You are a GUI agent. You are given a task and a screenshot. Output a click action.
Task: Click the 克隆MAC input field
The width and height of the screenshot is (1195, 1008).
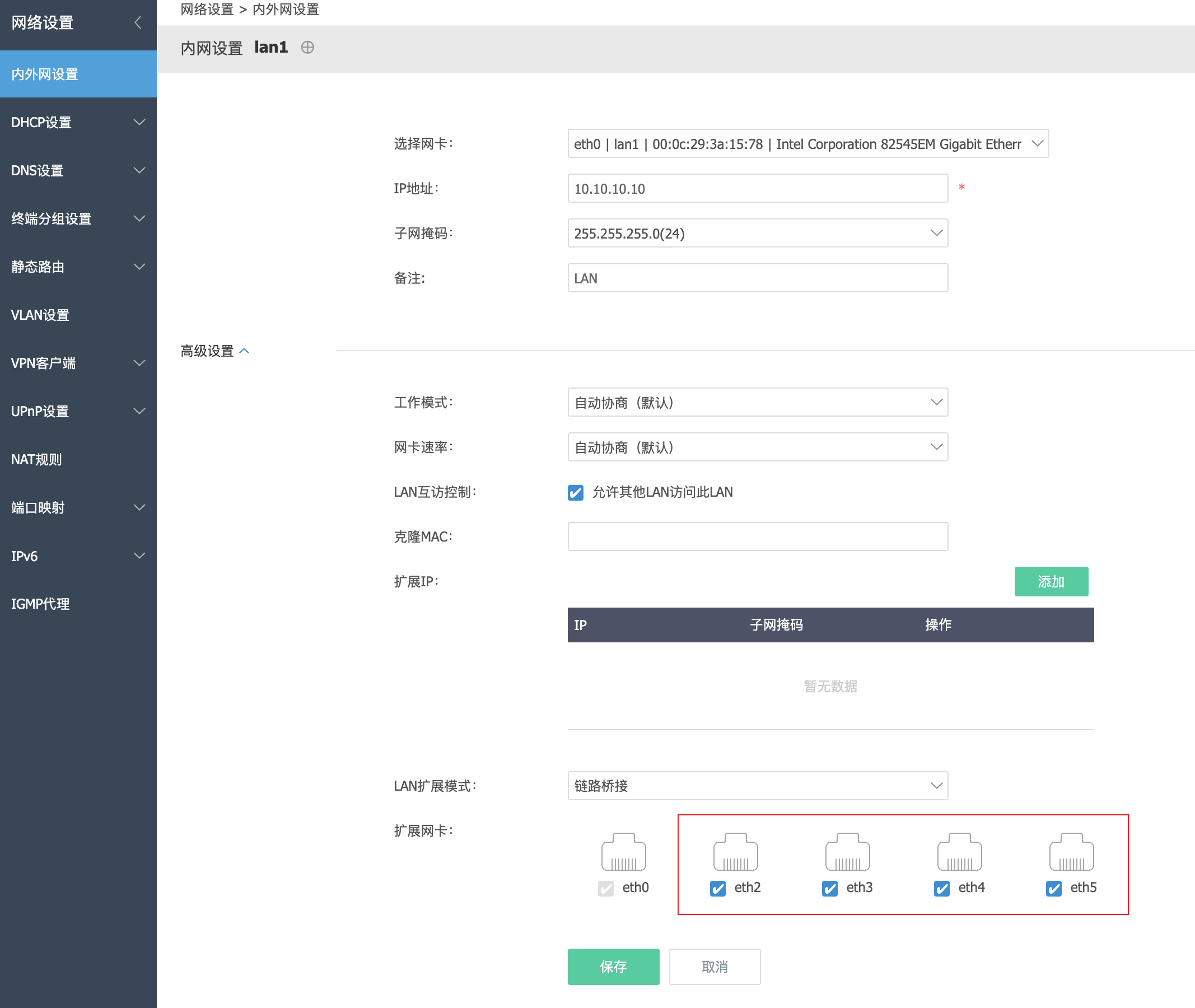(757, 536)
